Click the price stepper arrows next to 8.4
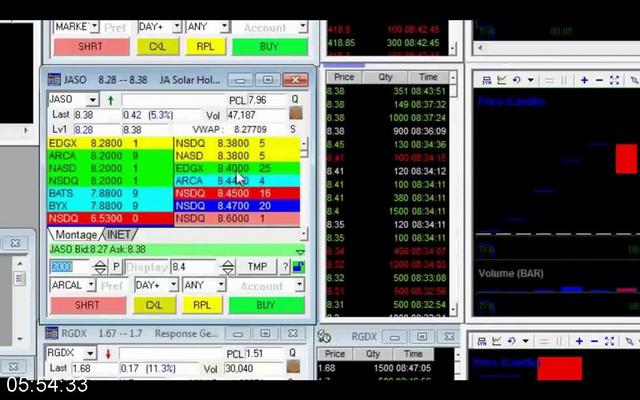Screen dimensions: 640x400 coord(228,267)
